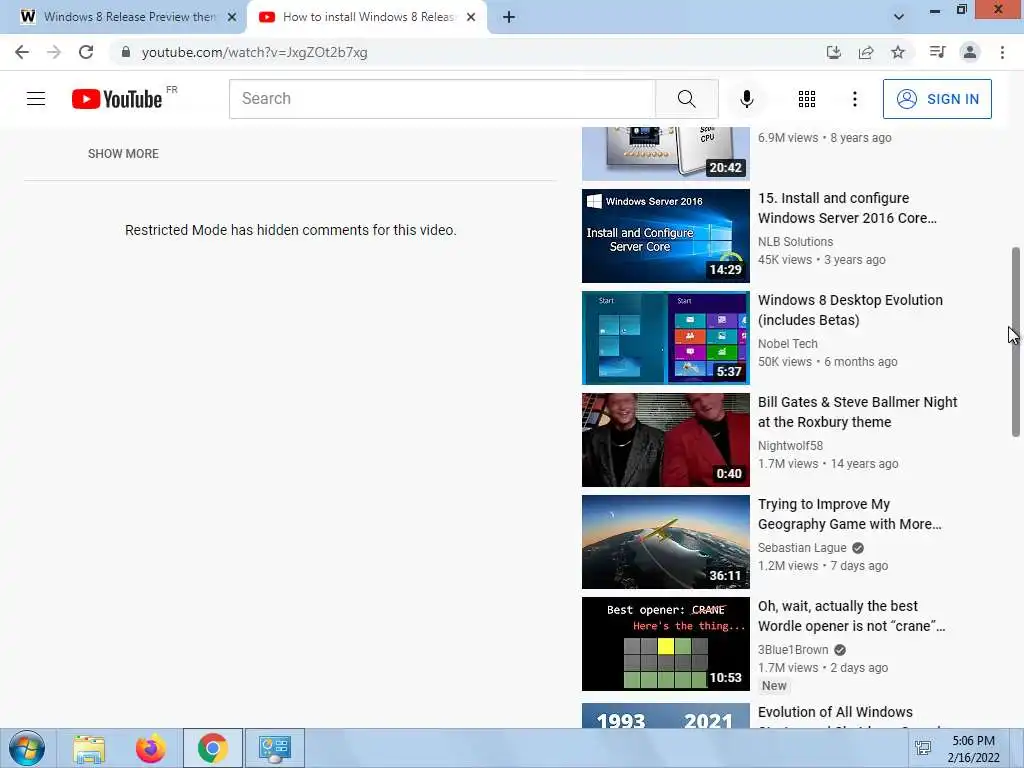Open the Windows Start button
The height and width of the screenshot is (768, 1024).
pyautogui.click(x=27, y=748)
